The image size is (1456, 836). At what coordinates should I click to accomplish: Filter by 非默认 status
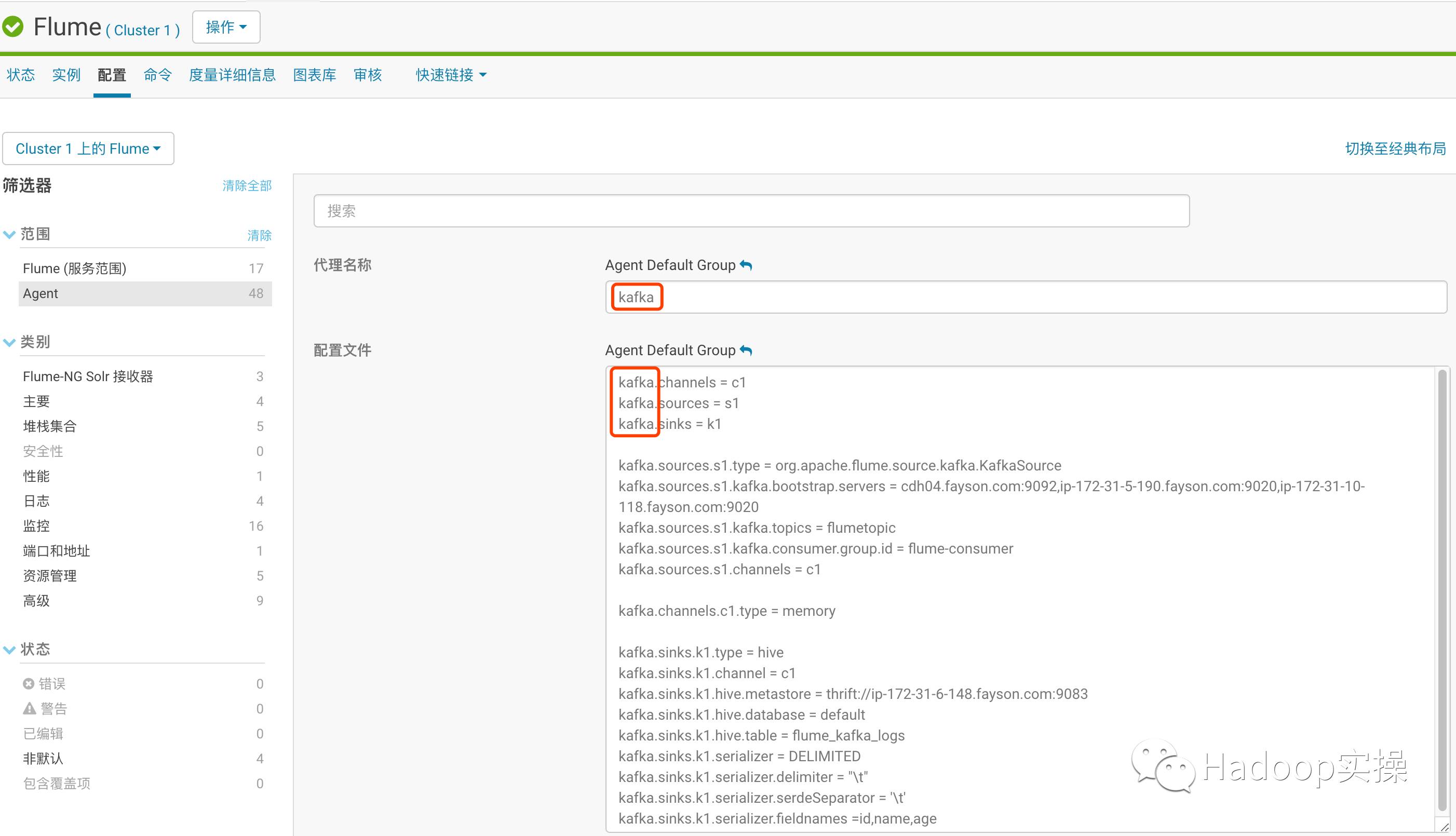[145, 759]
